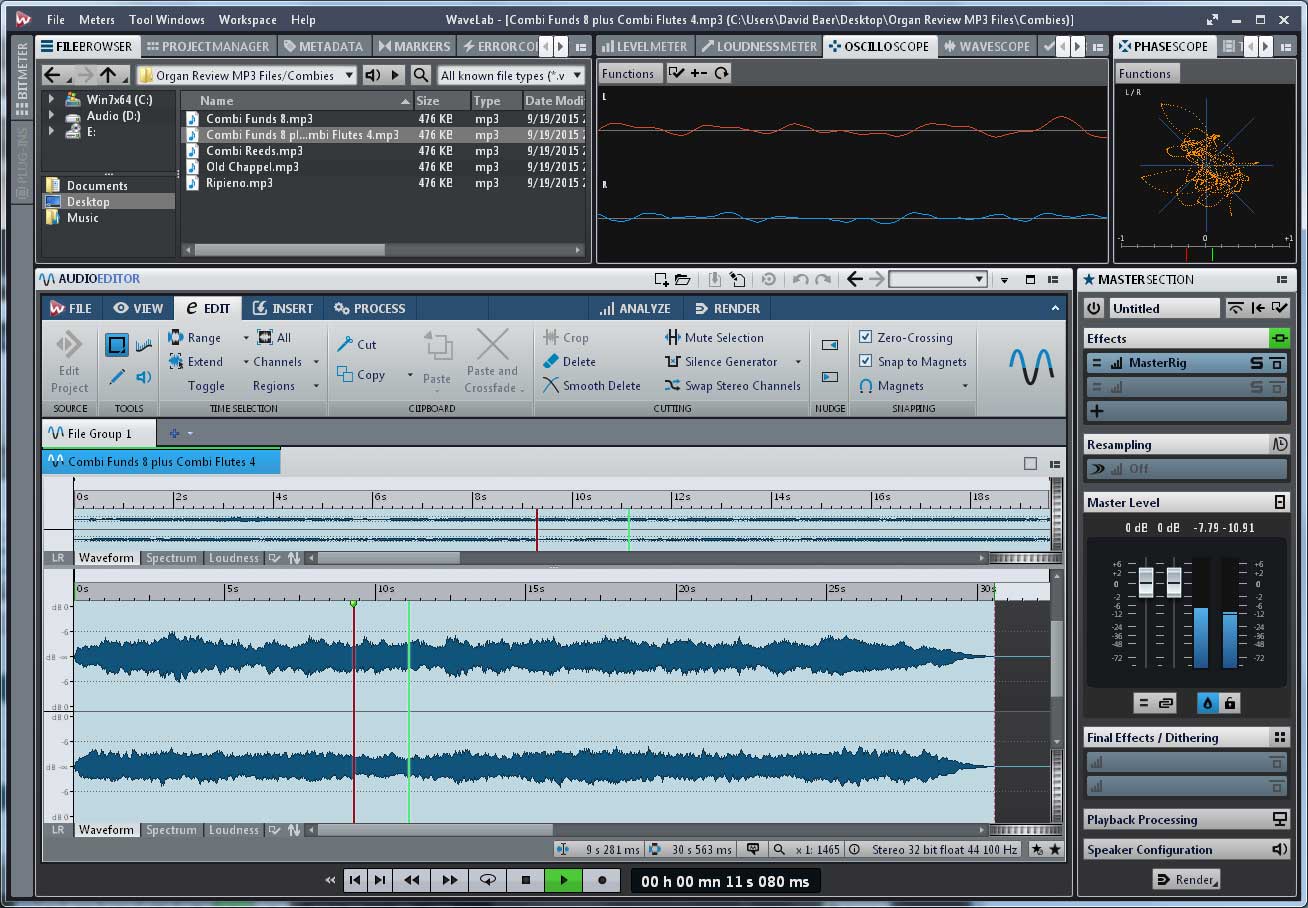
Task: Click the nudge right icon
Action: tap(830, 377)
